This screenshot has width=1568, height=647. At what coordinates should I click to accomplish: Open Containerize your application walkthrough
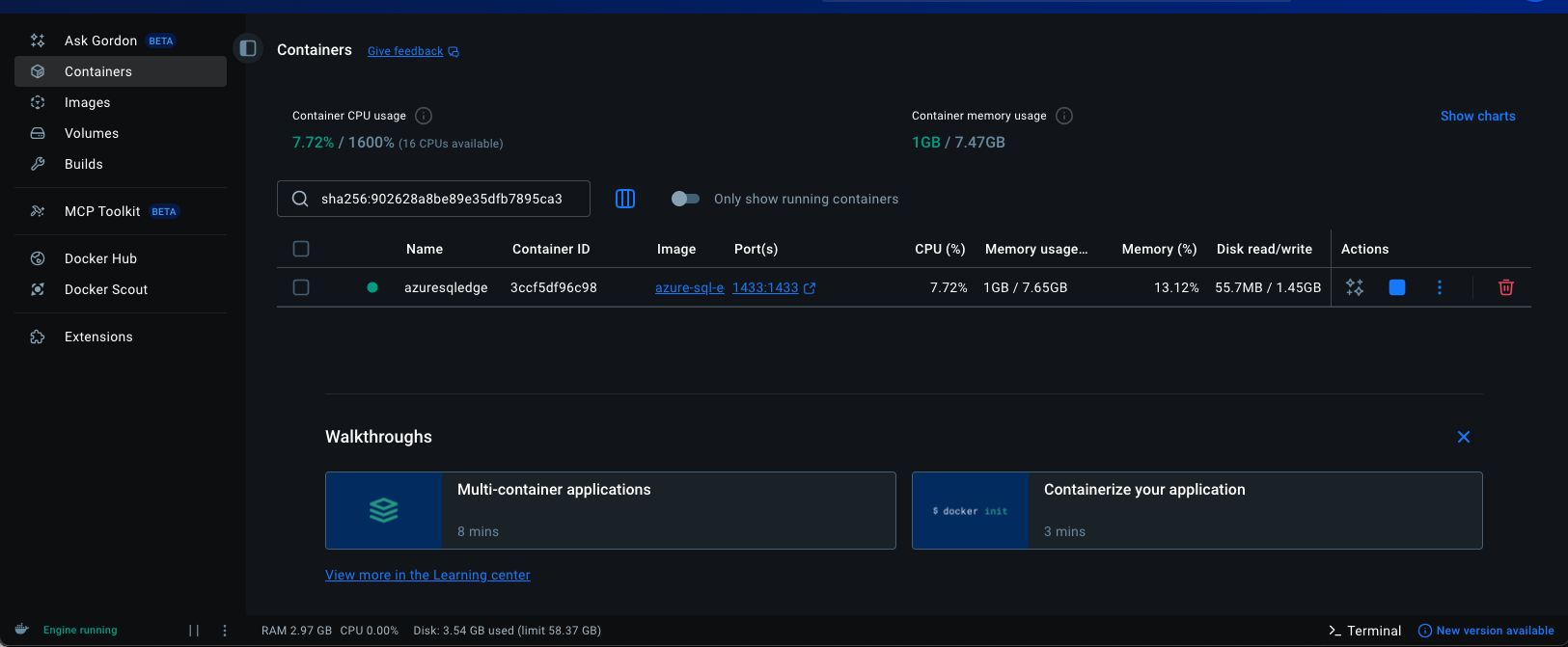point(1197,510)
